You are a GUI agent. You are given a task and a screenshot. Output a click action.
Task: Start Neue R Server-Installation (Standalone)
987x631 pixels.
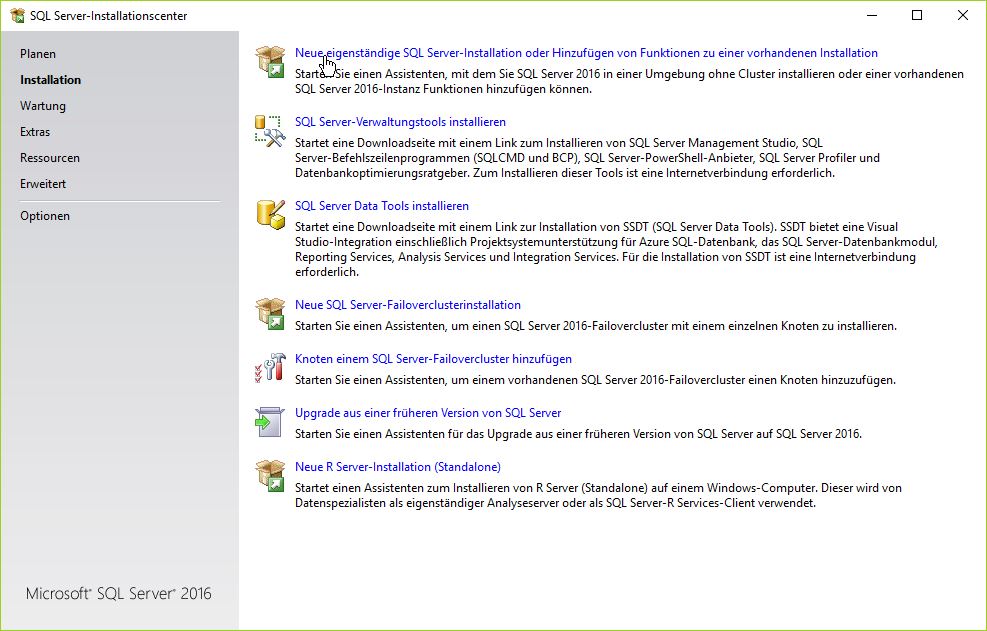point(398,467)
